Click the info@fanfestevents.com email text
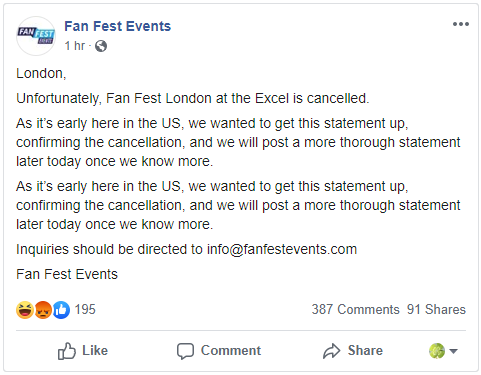This screenshot has width=481, height=375. [282, 249]
